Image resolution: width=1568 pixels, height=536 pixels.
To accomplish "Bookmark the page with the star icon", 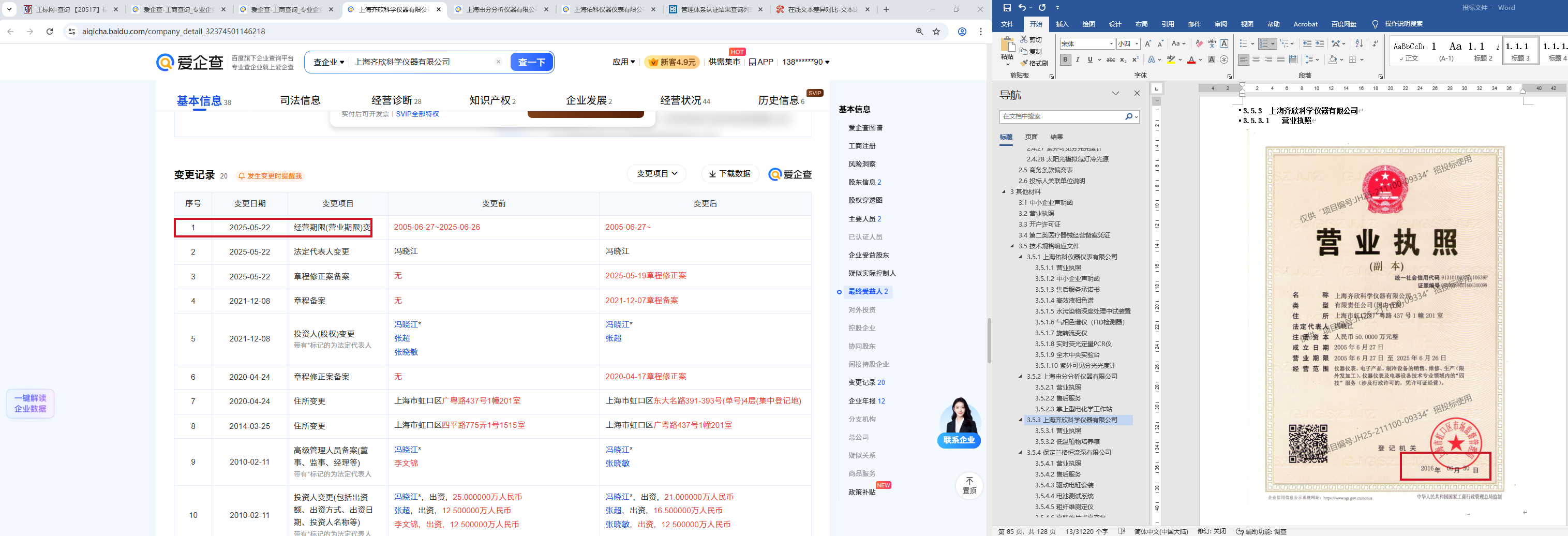I will pos(936,32).
